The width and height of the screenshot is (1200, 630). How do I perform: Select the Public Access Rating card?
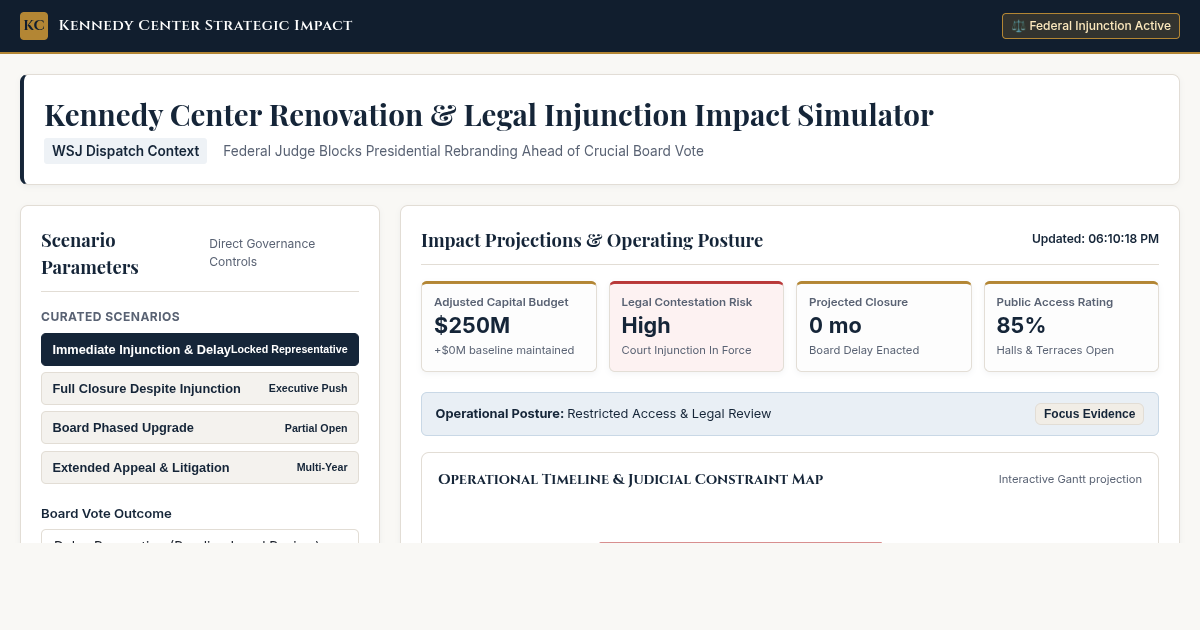(x=1071, y=326)
